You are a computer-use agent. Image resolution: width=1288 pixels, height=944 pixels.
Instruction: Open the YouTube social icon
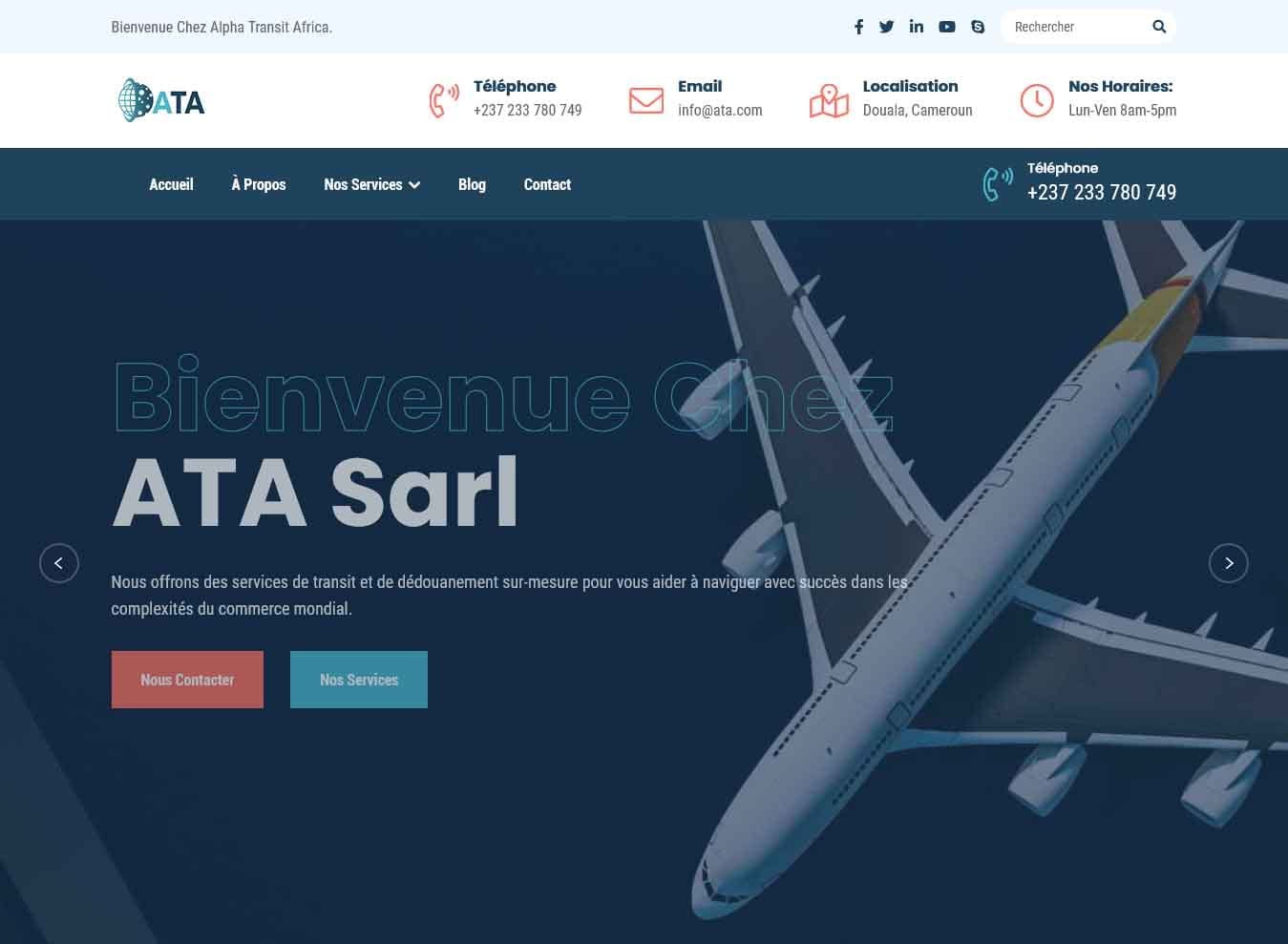[947, 27]
